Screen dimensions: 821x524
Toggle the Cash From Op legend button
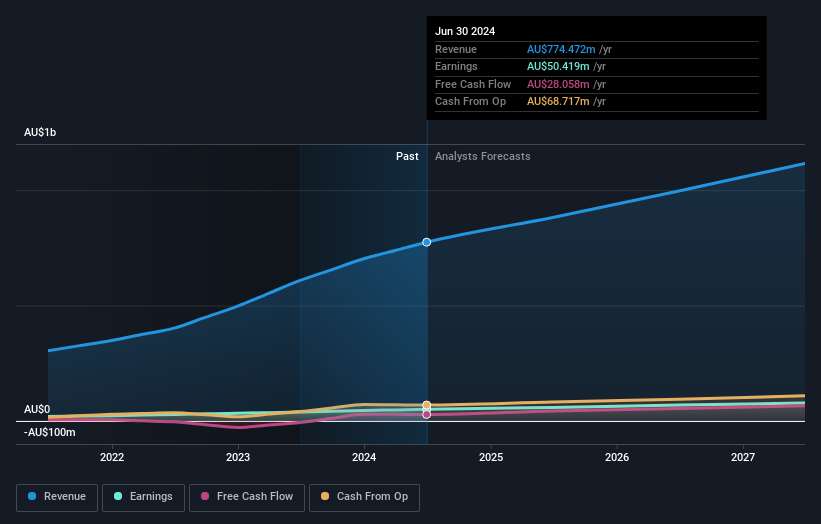tap(364, 497)
